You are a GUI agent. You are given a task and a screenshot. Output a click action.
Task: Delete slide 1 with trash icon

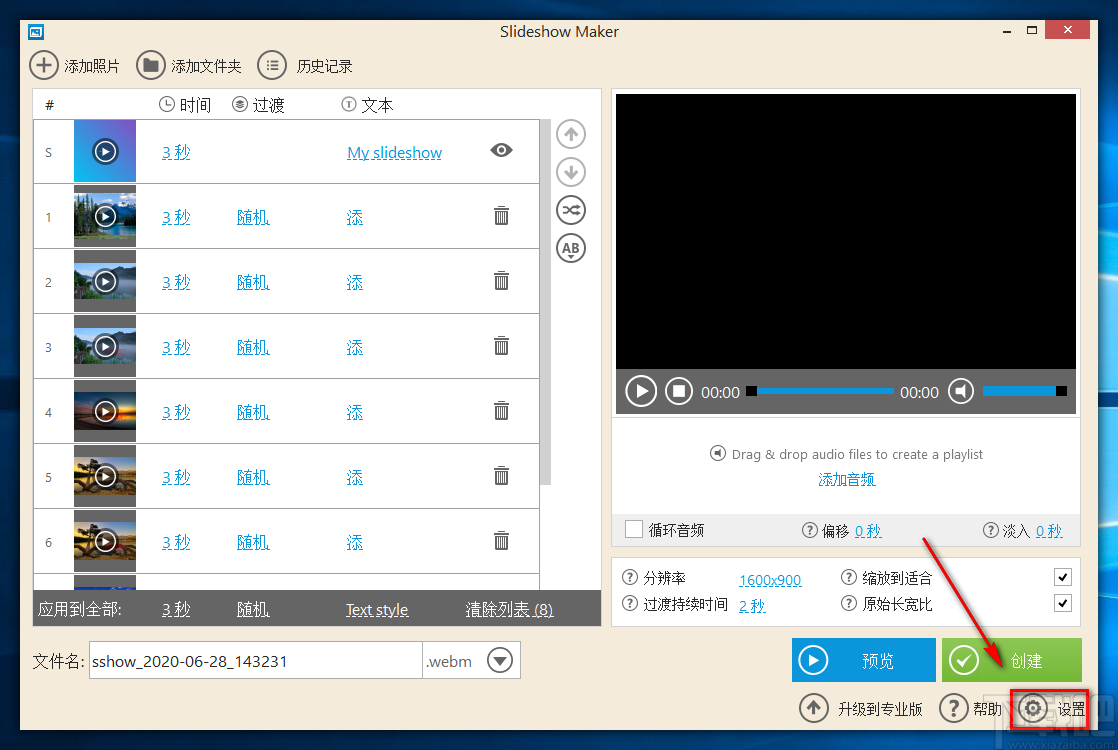pyautogui.click(x=501, y=215)
